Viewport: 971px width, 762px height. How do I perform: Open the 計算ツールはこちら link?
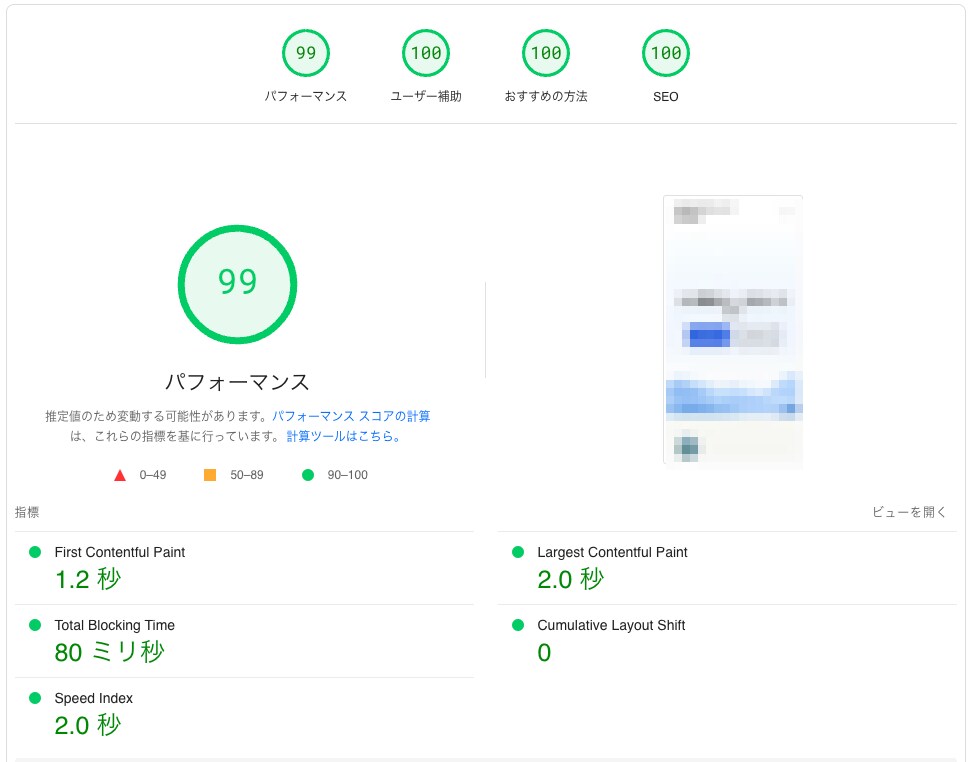pyautogui.click(x=344, y=436)
